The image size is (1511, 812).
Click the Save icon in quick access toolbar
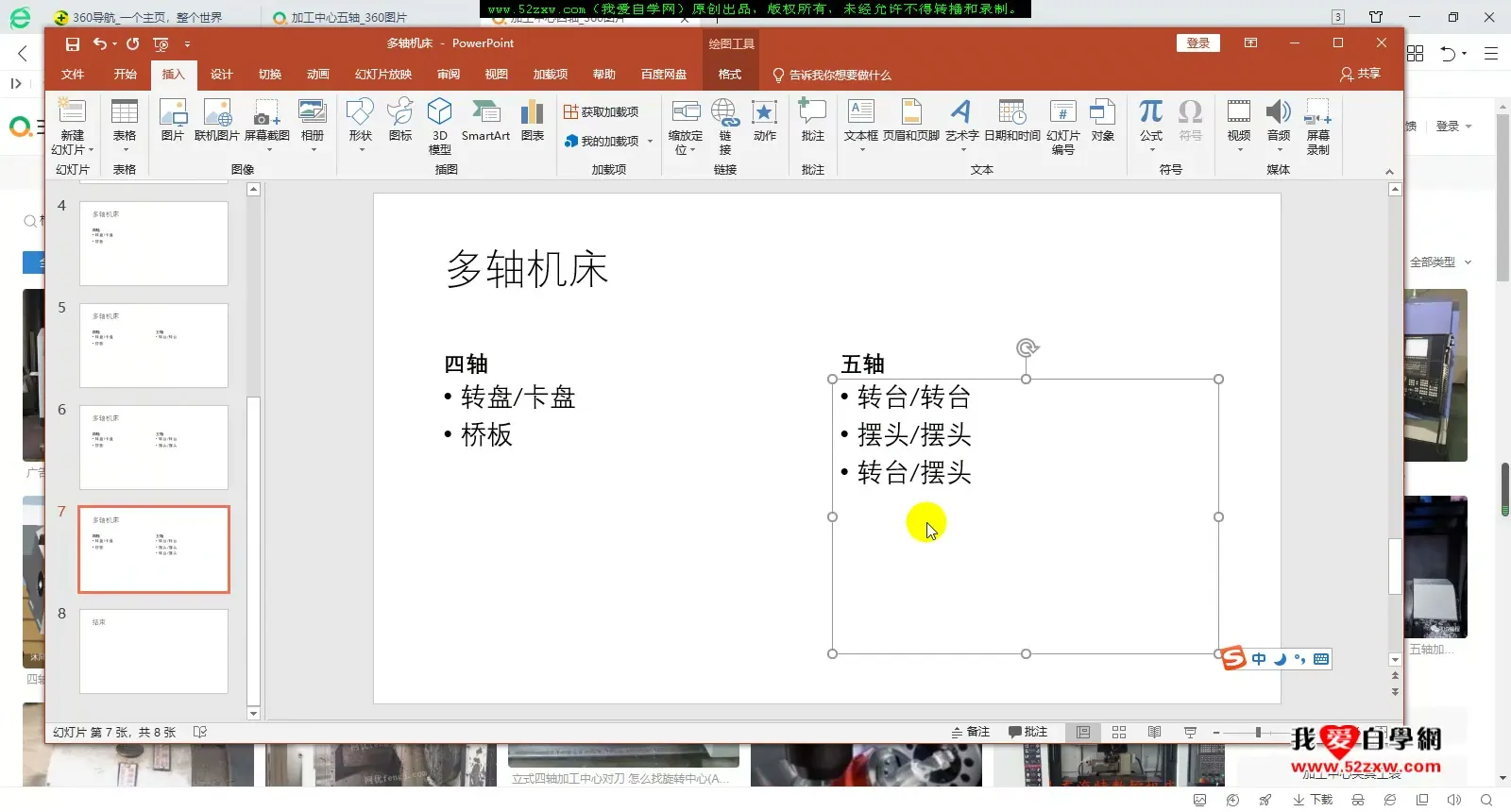click(73, 43)
